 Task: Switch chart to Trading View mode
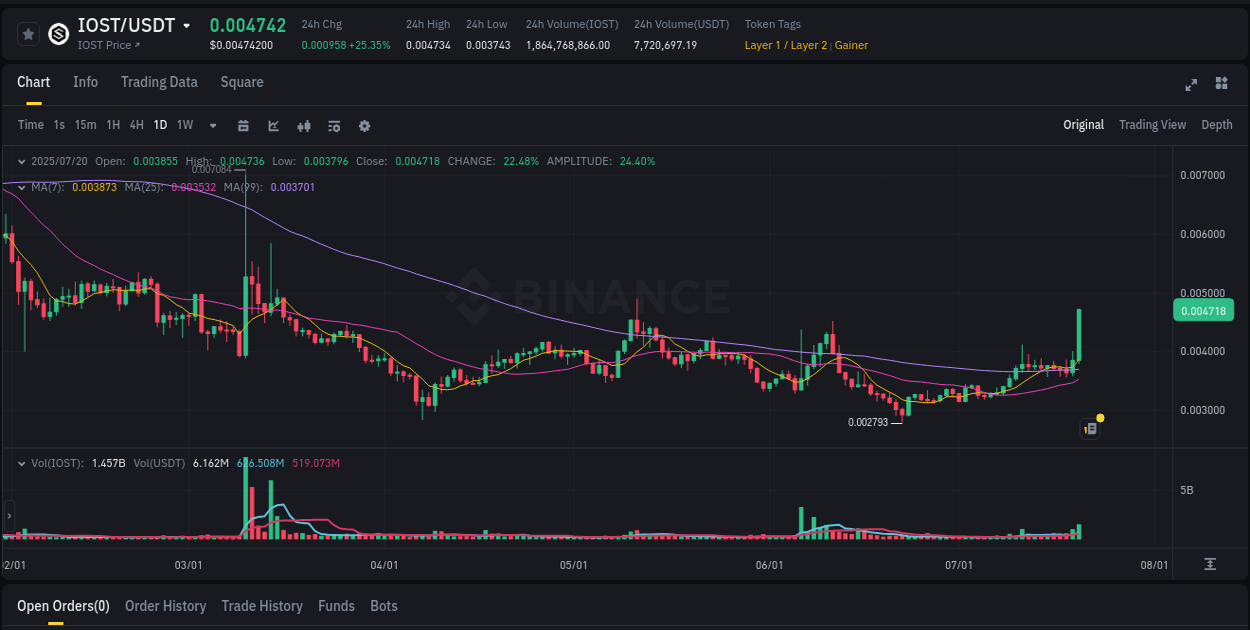tap(1152, 125)
